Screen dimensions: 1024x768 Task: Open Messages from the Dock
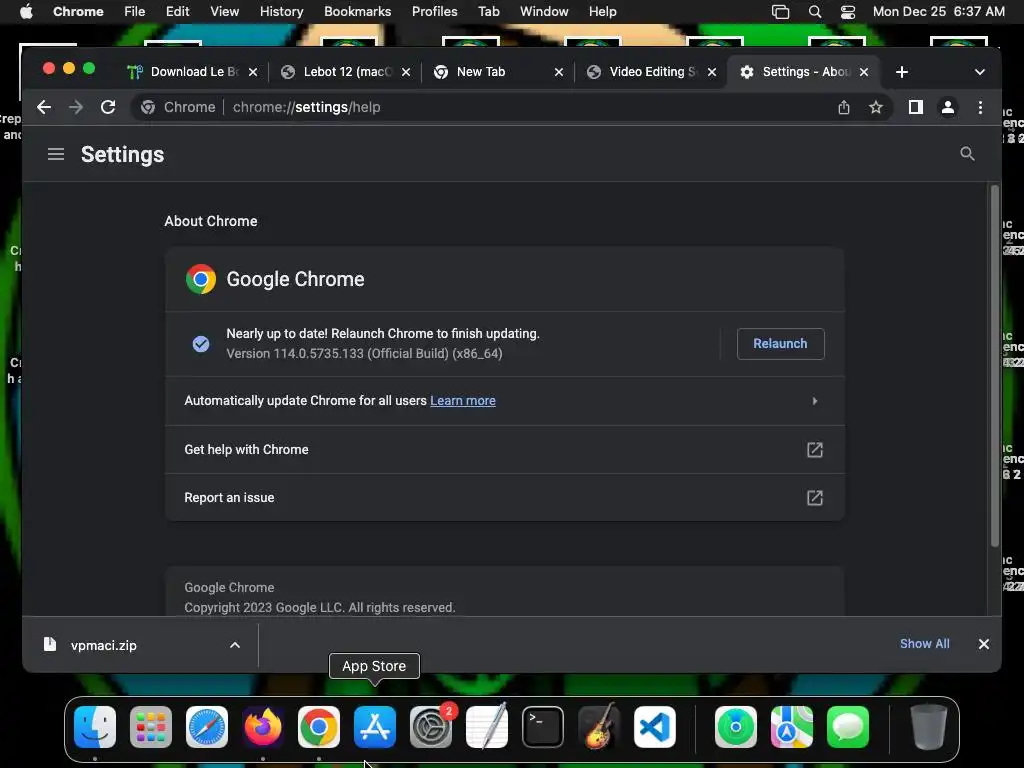pyautogui.click(x=848, y=727)
